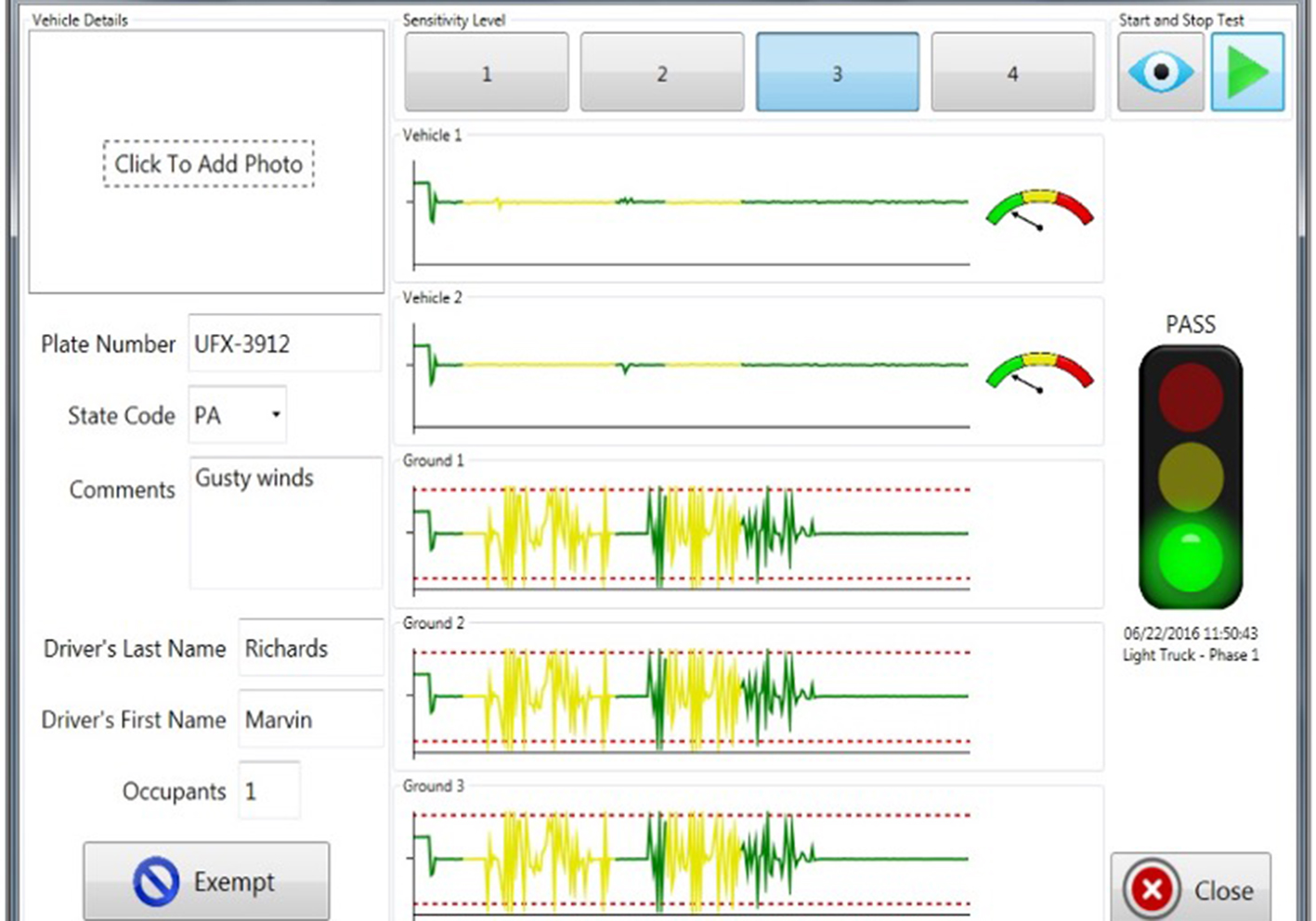Viewport: 1316px width, 921px height.
Task: Click into the Comments text box
Action: coord(285,523)
